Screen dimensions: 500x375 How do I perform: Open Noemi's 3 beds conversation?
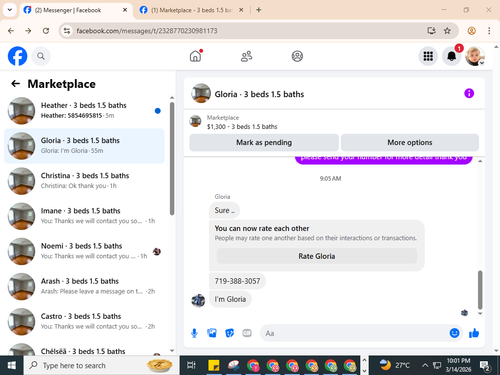click(x=84, y=251)
